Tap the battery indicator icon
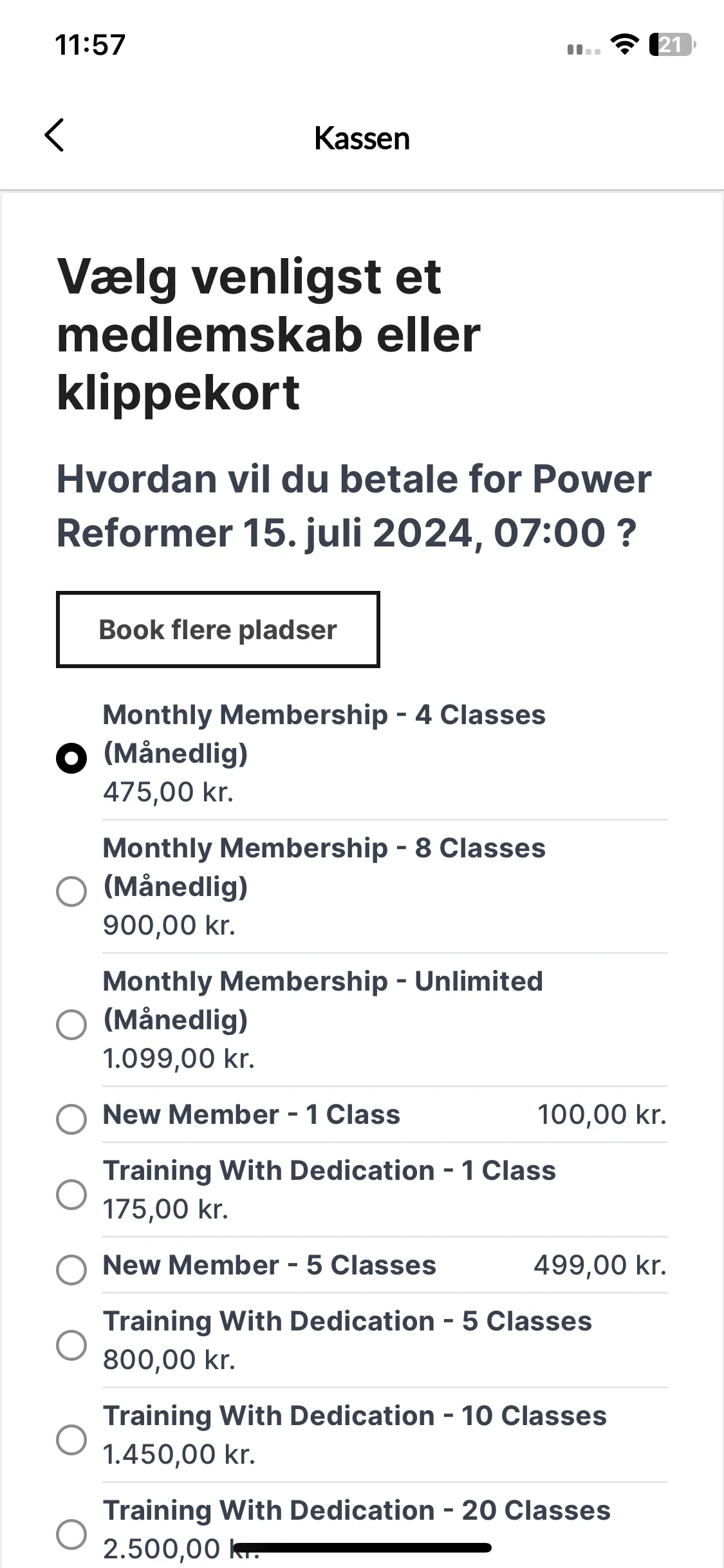 coord(673,44)
